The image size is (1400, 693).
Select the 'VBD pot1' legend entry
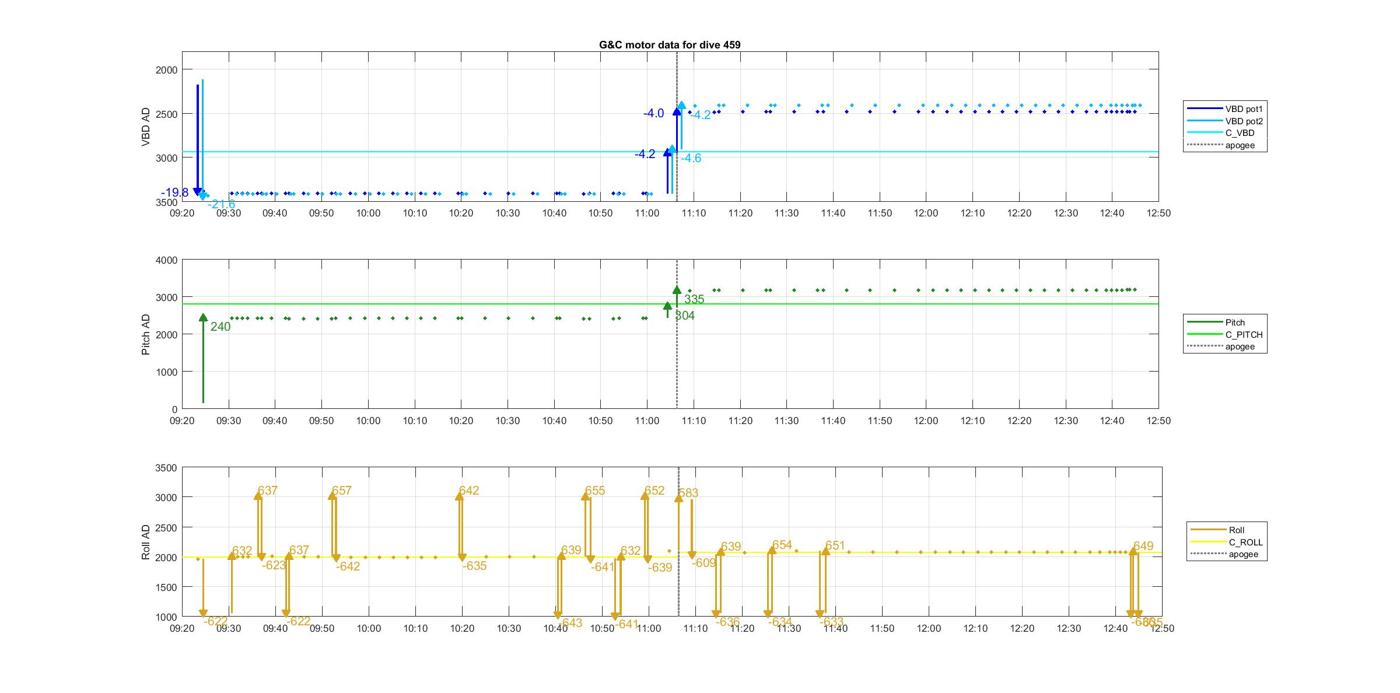pos(1245,108)
